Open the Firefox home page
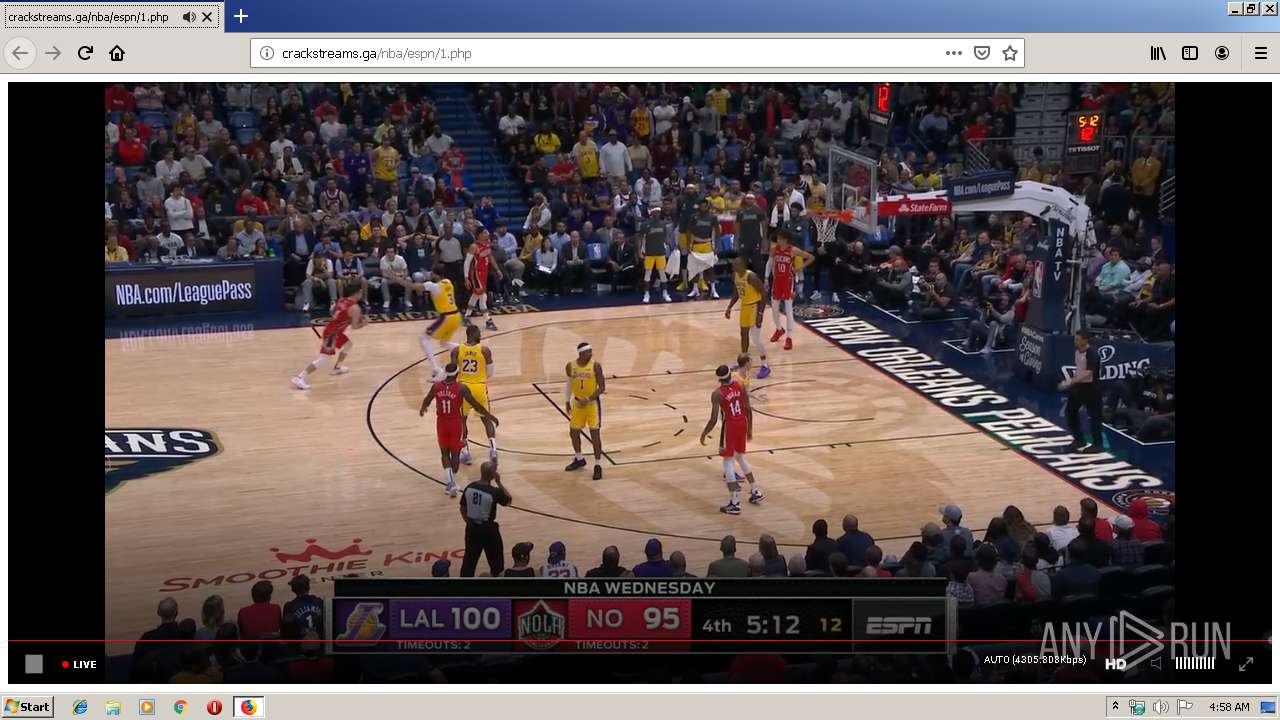This screenshot has height=720, width=1280. click(117, 53)
